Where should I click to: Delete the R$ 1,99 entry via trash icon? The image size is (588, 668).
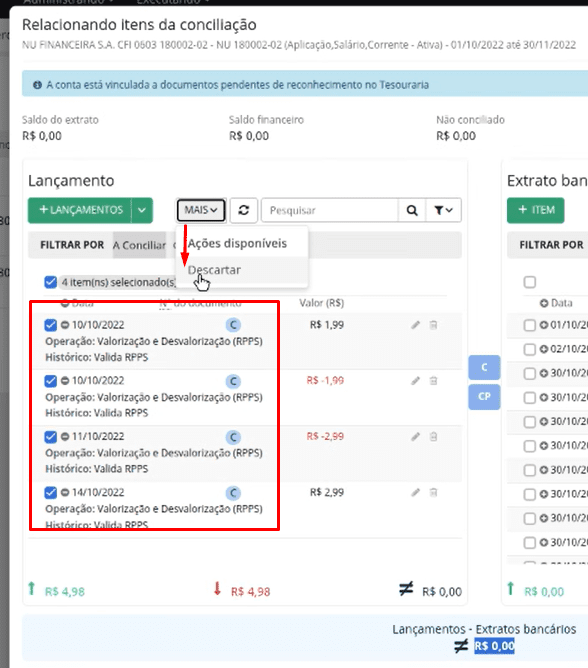pos(433,325)
